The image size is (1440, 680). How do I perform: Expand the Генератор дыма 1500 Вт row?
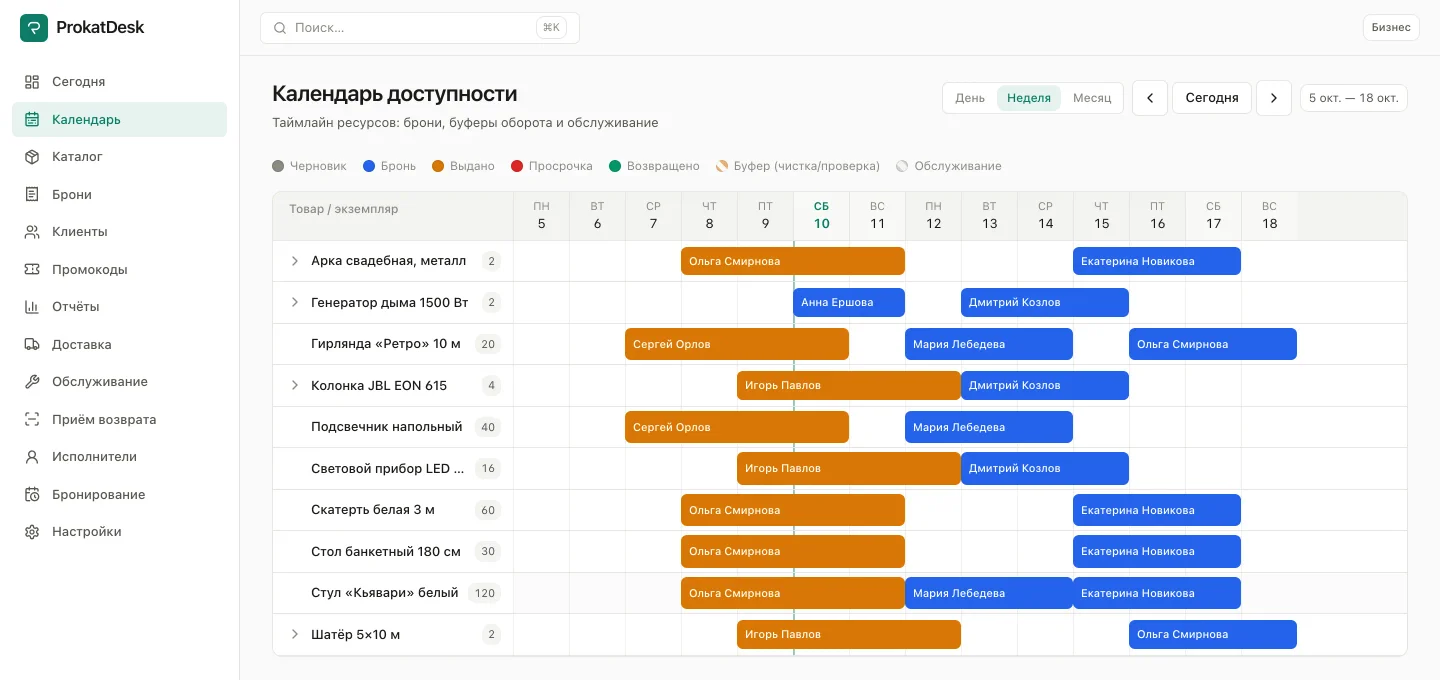tap(295, 302)
